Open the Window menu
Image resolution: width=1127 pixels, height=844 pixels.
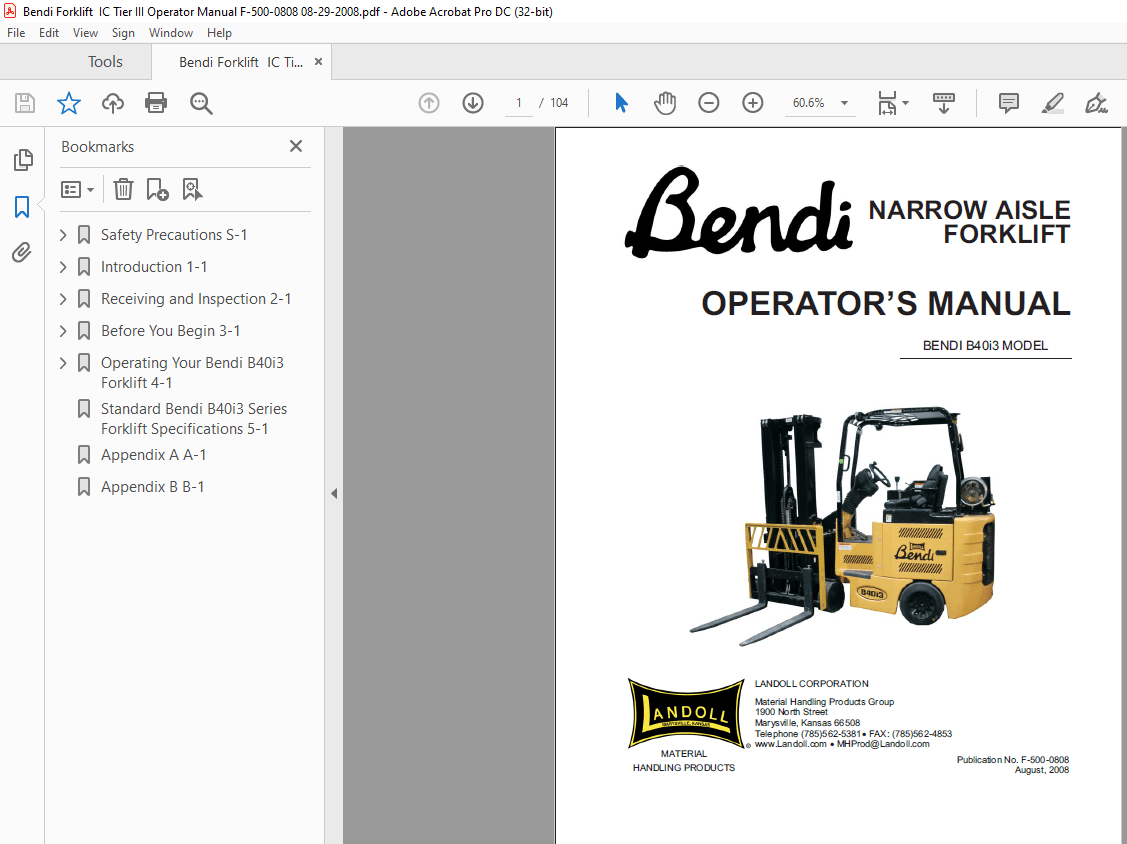tap(170, 32)
